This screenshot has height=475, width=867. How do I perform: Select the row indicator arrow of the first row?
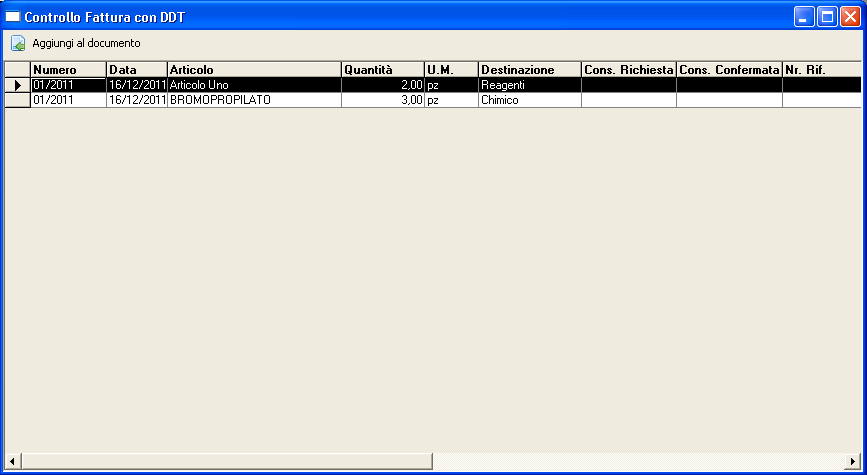click(x=17, y=85)
